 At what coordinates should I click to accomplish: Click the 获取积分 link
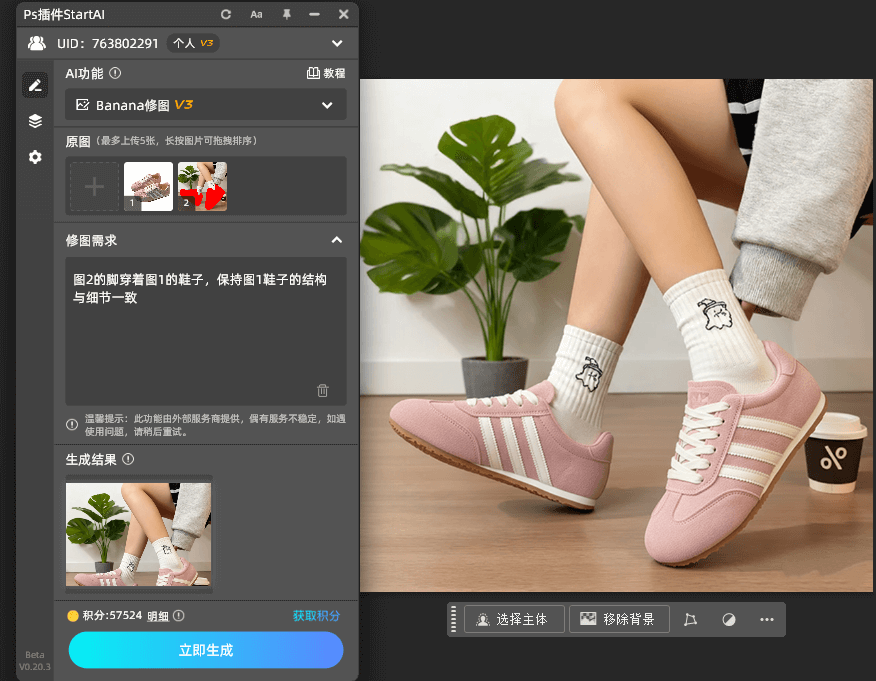pos(316,616)
